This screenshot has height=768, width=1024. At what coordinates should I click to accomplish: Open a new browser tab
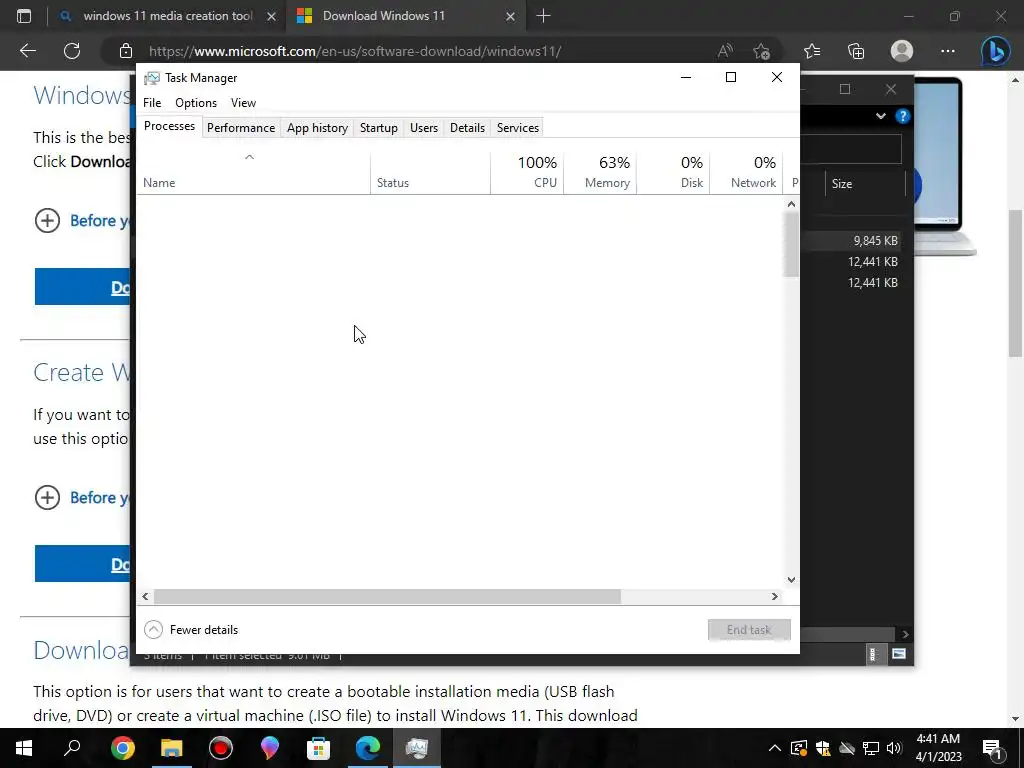pos(543,16)
